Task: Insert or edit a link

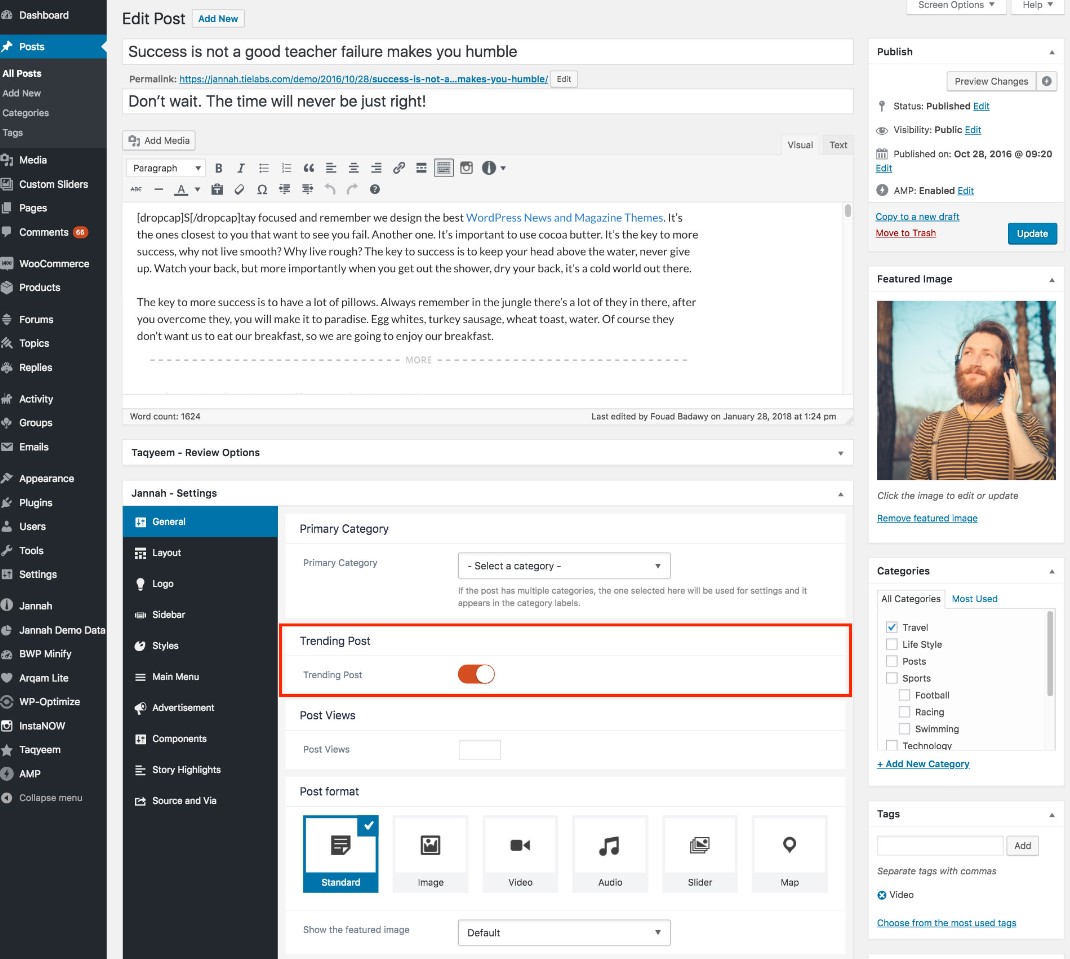Action: tap(399, 168)
